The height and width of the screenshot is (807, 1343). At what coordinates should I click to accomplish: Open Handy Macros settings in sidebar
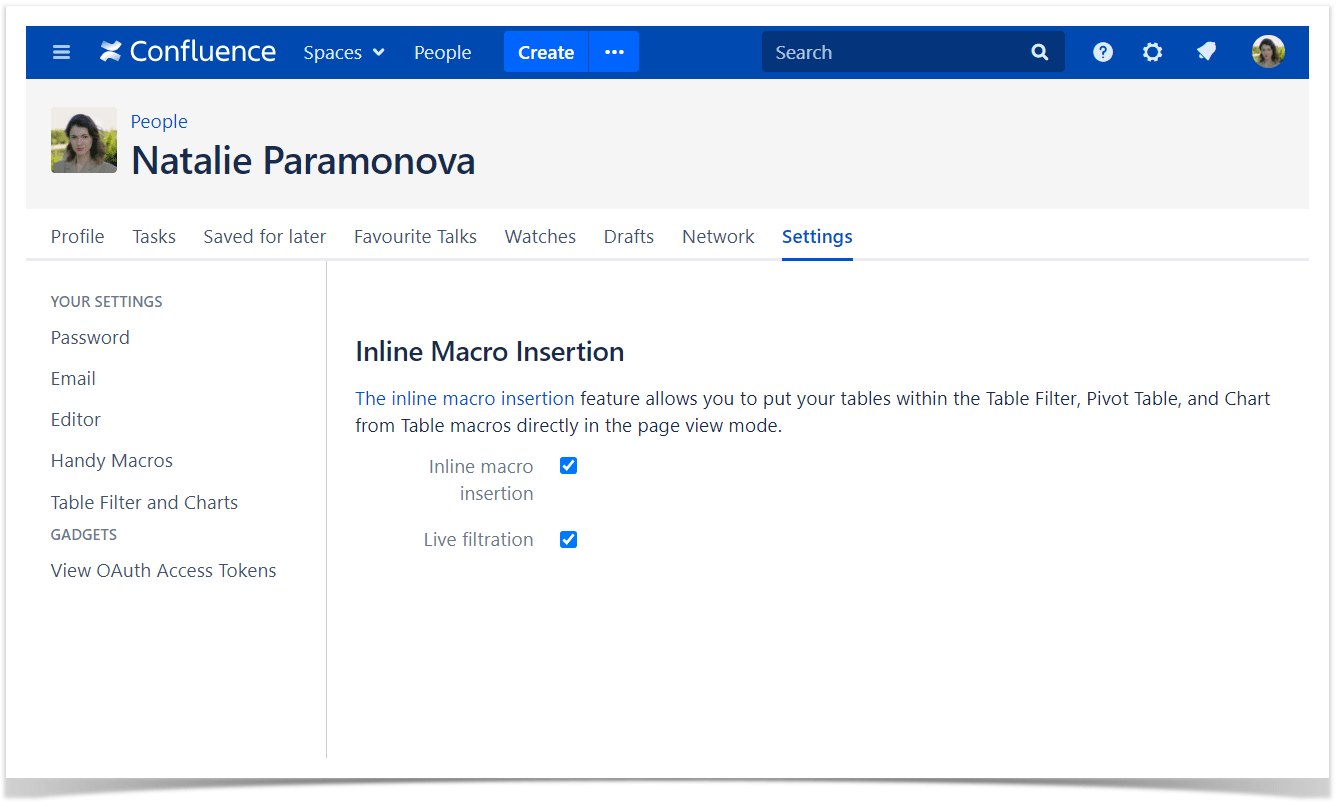click(112, 461)
